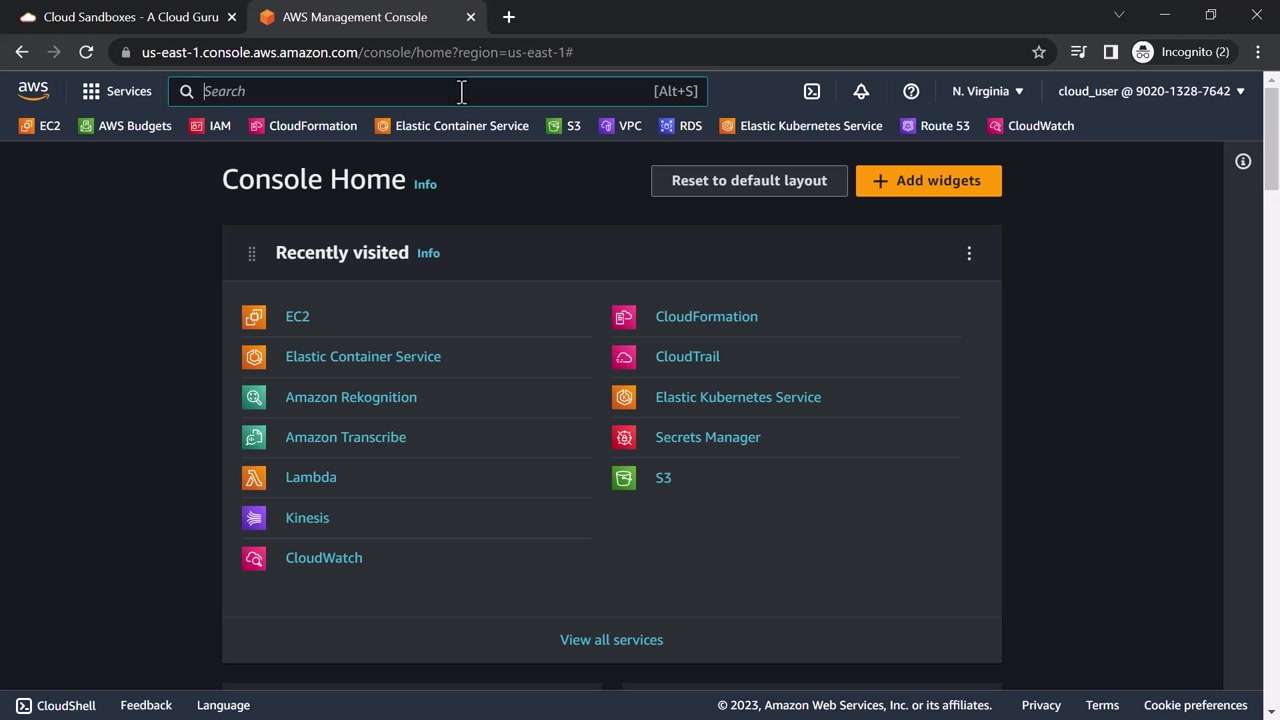The height and width of the screenshot is (720, 1280).
Task: Toggle the browser side panel
Action: tap(1110, 52)
